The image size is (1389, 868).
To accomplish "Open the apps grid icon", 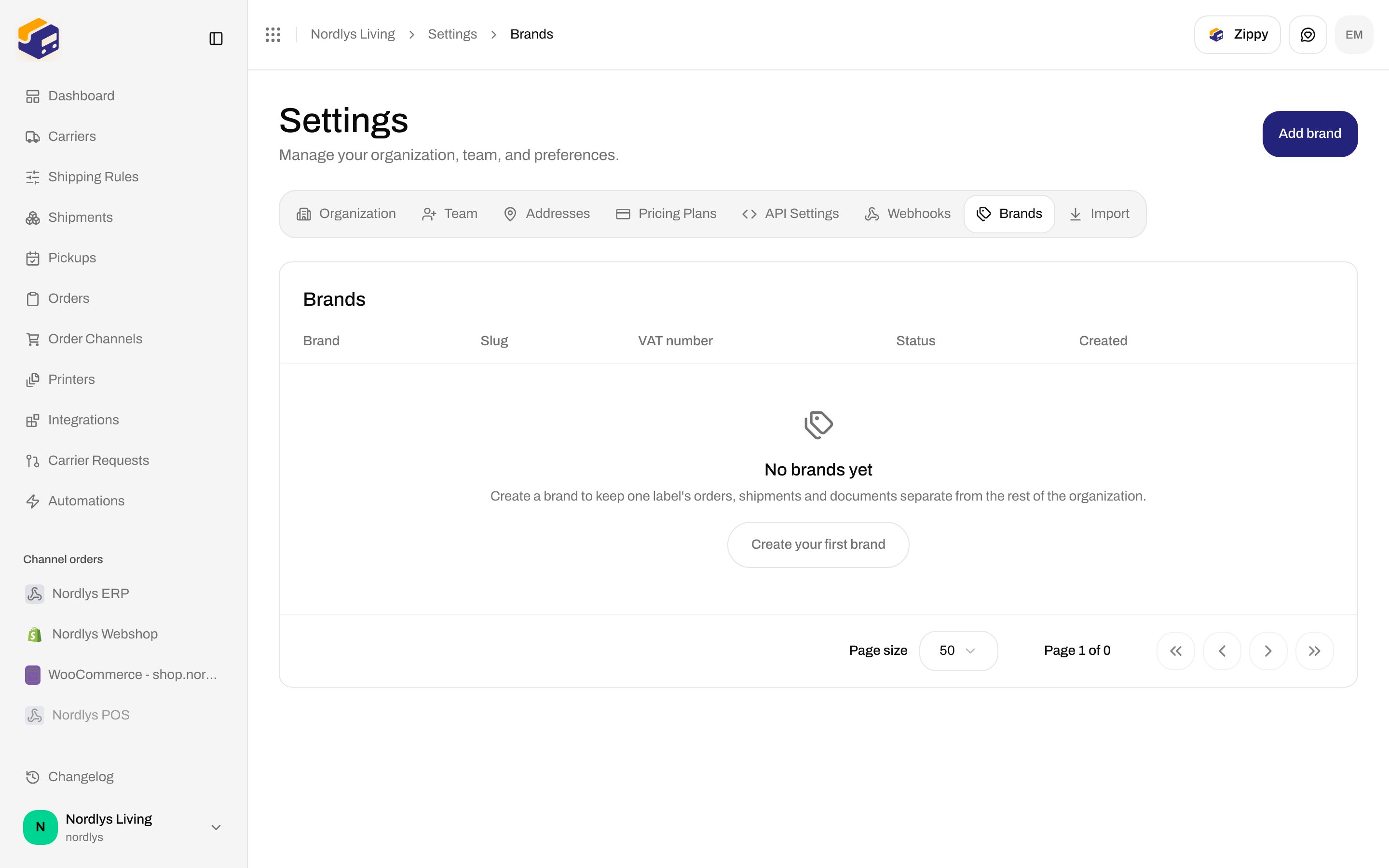I will [272, 34].
